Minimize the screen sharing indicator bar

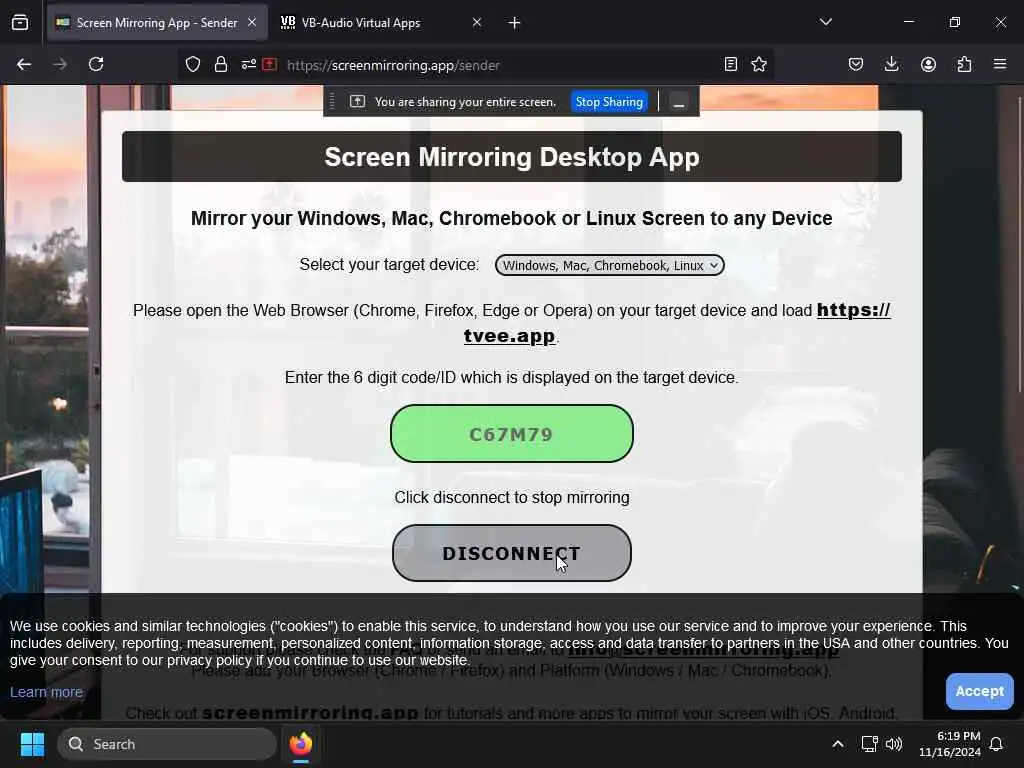coord(679,102)
